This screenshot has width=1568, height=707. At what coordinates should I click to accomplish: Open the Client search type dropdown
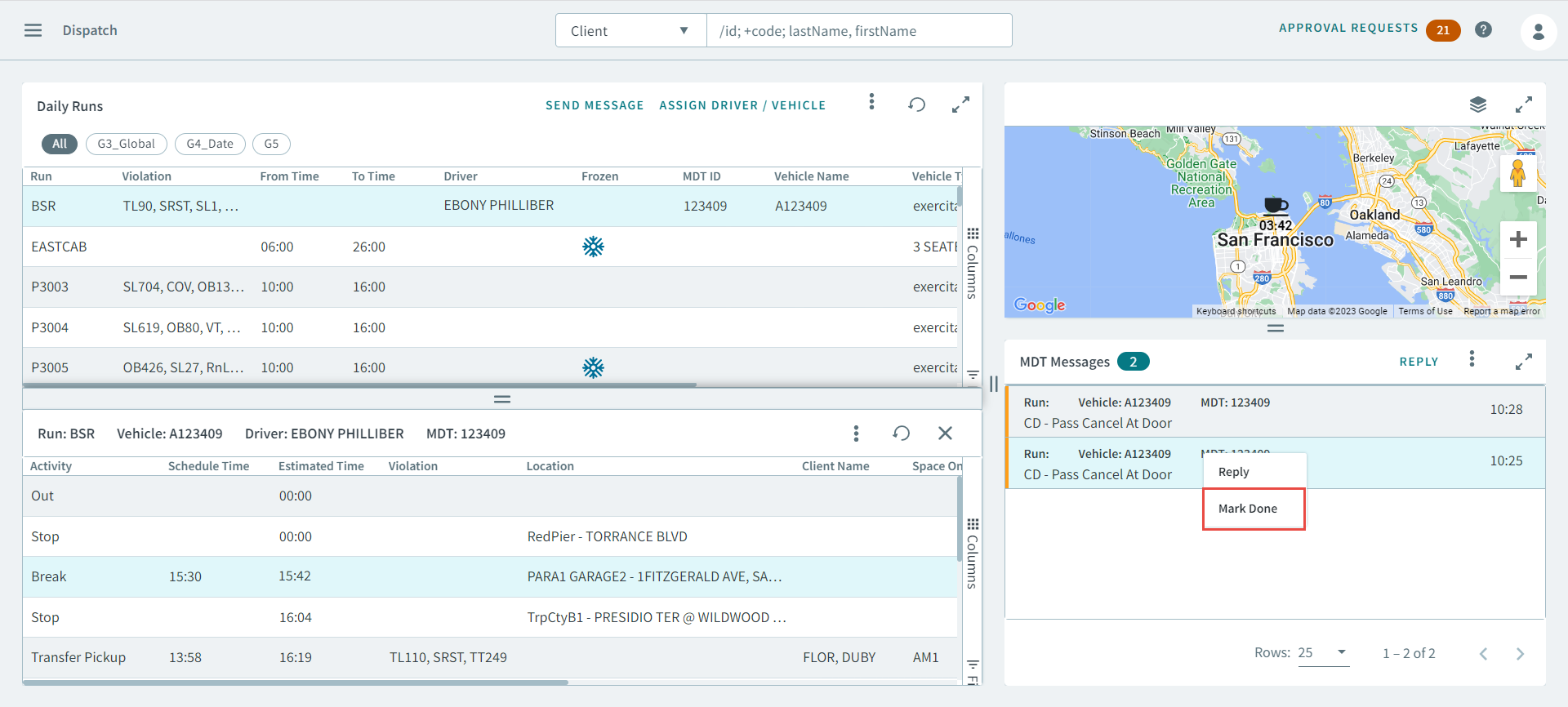point(630,31)
